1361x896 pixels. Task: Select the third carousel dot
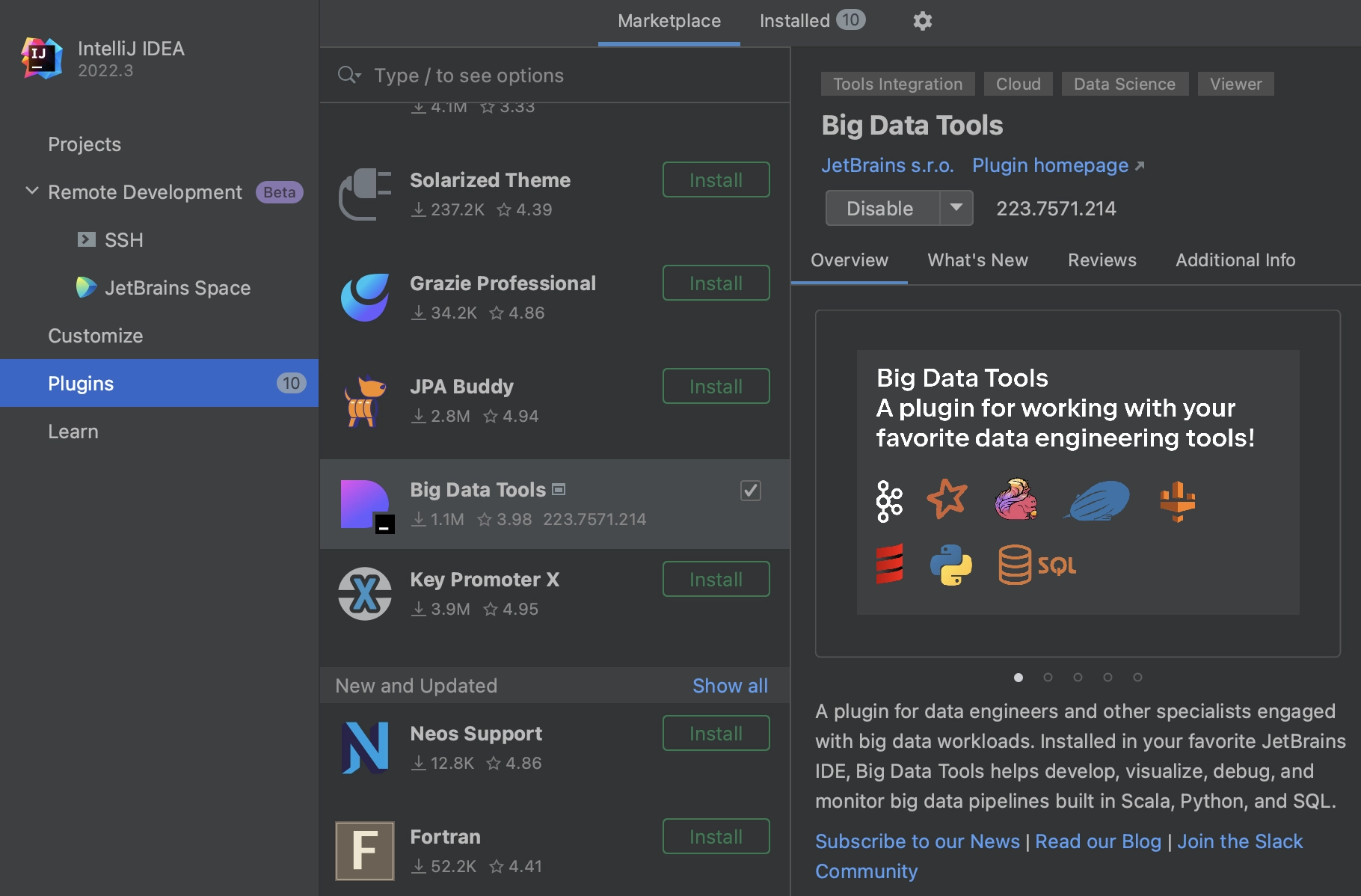point(1078,677)
